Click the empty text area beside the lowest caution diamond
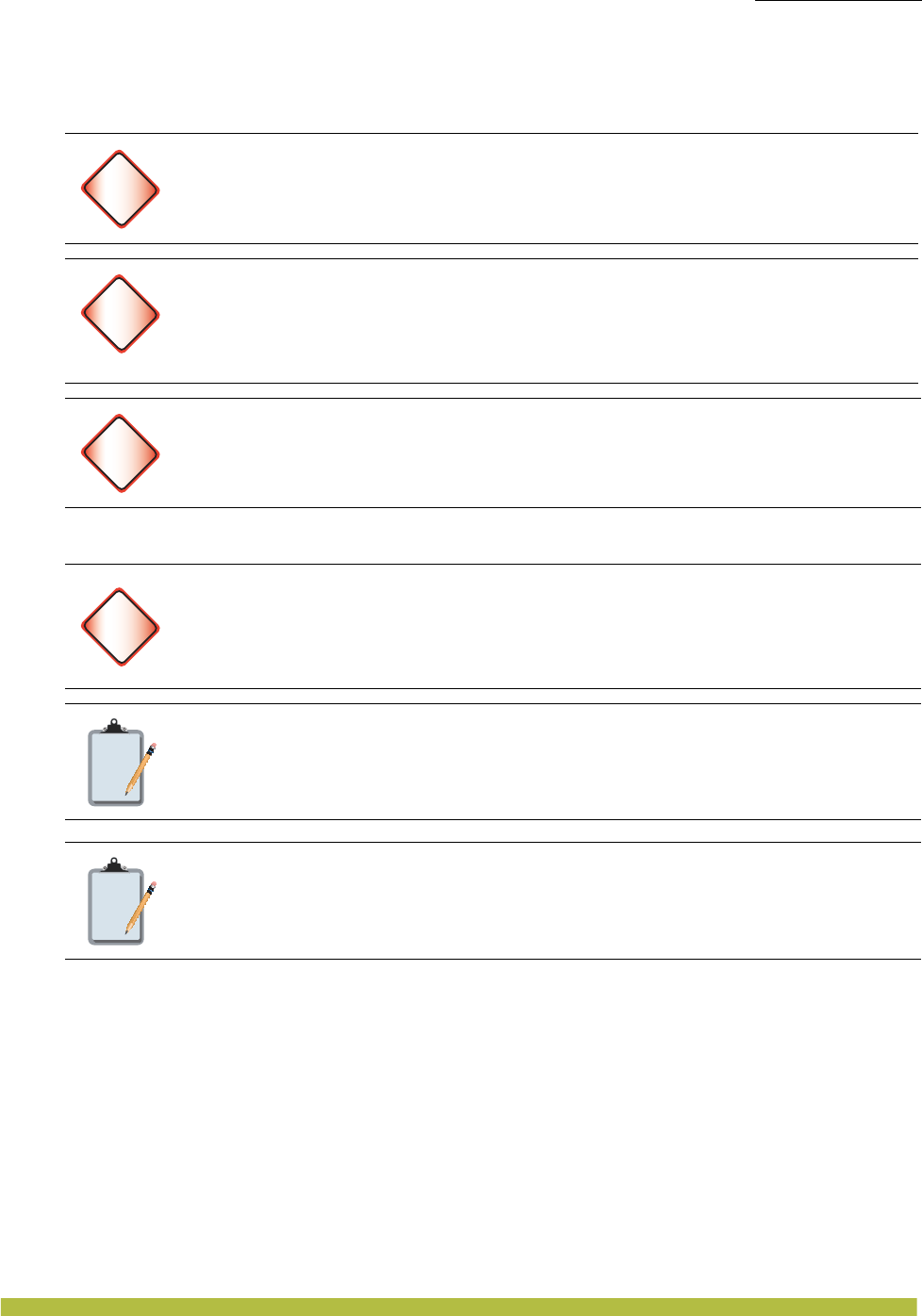Image resolution: width=922 pixels, height=1316 pixels. 537,627
